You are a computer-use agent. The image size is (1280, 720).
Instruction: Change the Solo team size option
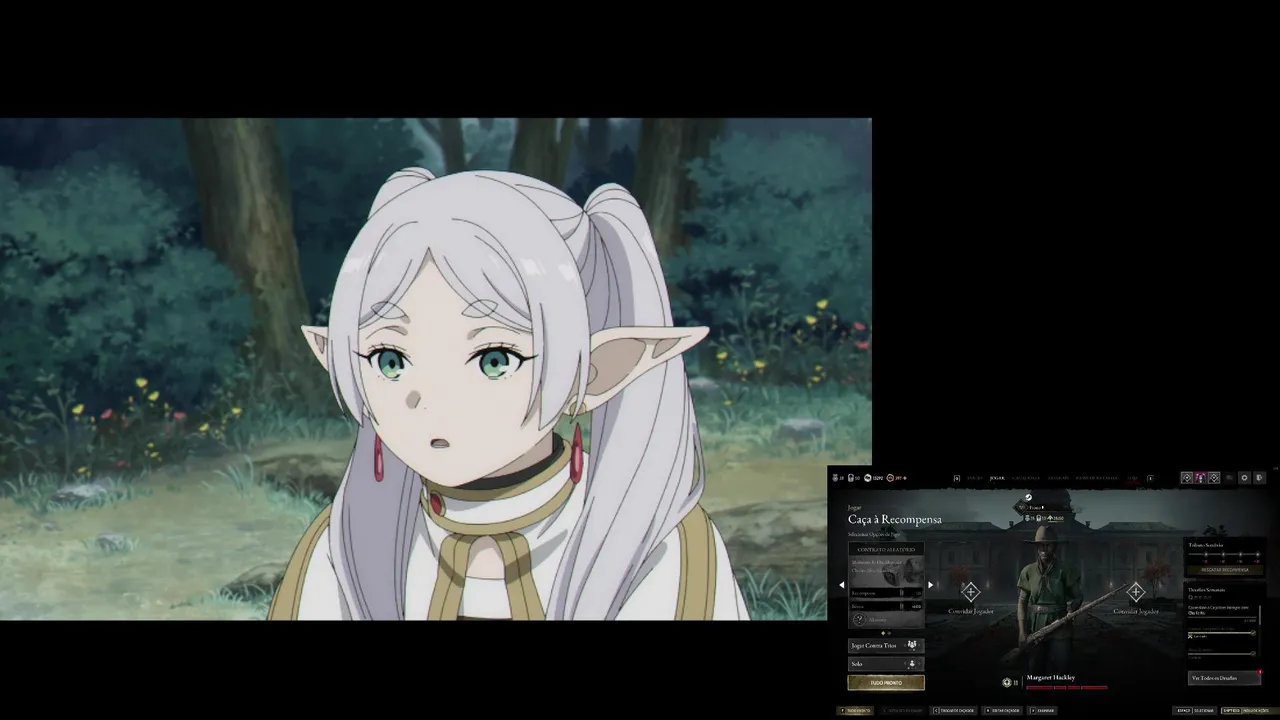tap(886, 664)
